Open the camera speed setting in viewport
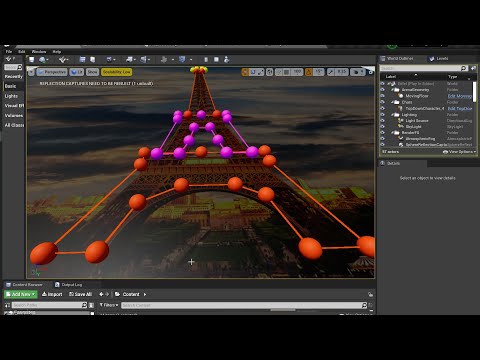 (358, 72)
